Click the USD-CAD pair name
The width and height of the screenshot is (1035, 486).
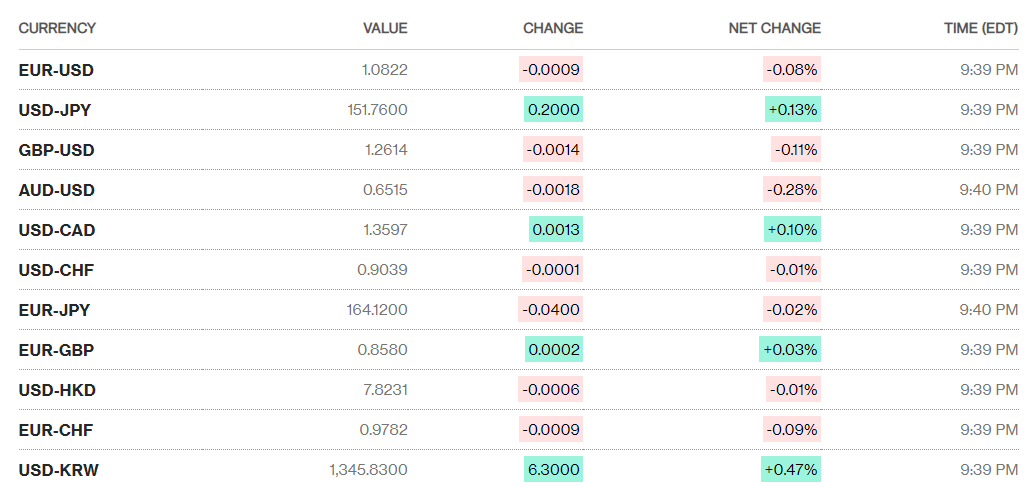click(57, 230)
